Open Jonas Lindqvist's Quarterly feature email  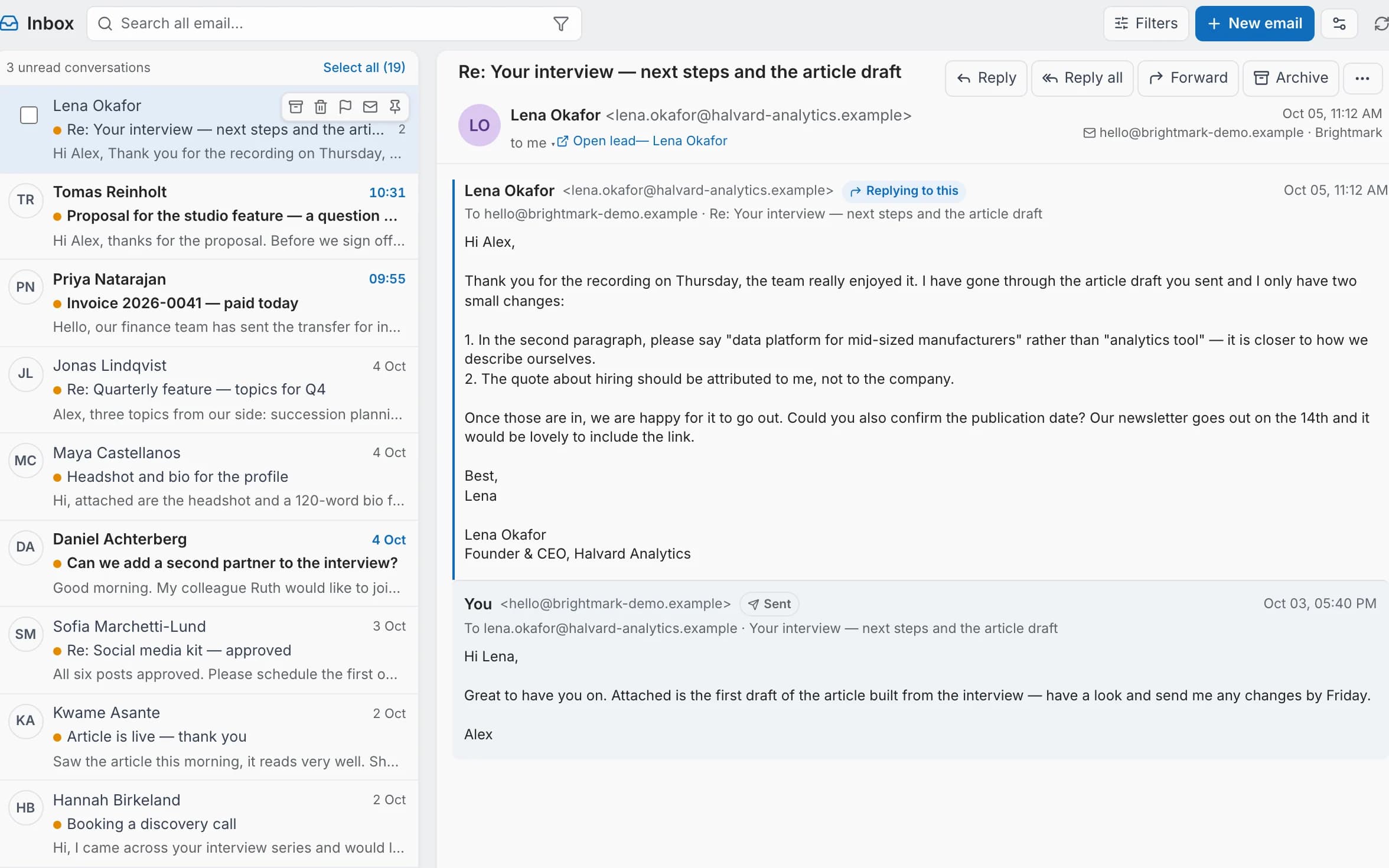pos(209,390)
